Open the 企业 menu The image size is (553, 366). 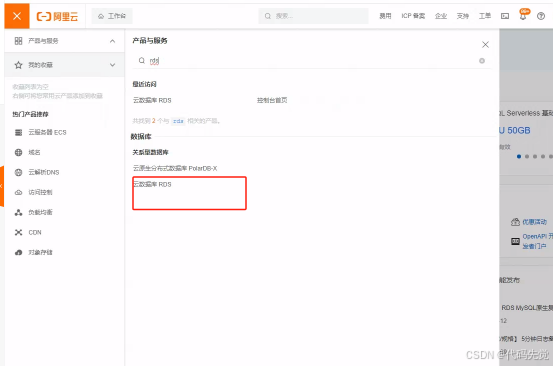coord(441,16)
